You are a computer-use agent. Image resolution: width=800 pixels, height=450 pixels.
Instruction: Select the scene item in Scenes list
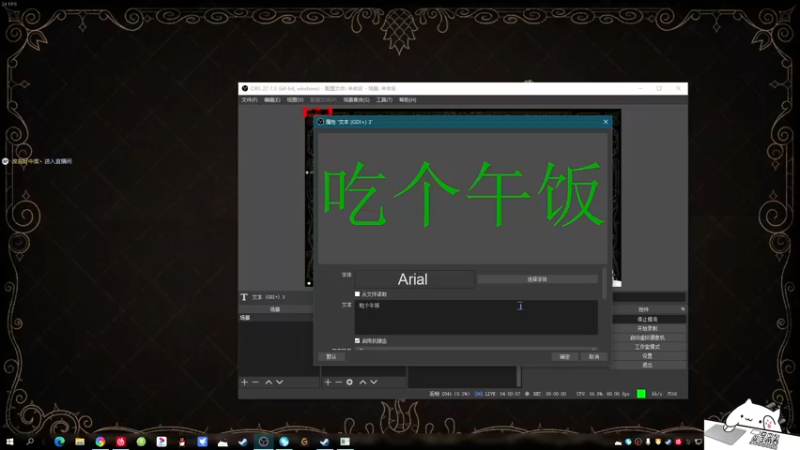click(x=276, y=318)
